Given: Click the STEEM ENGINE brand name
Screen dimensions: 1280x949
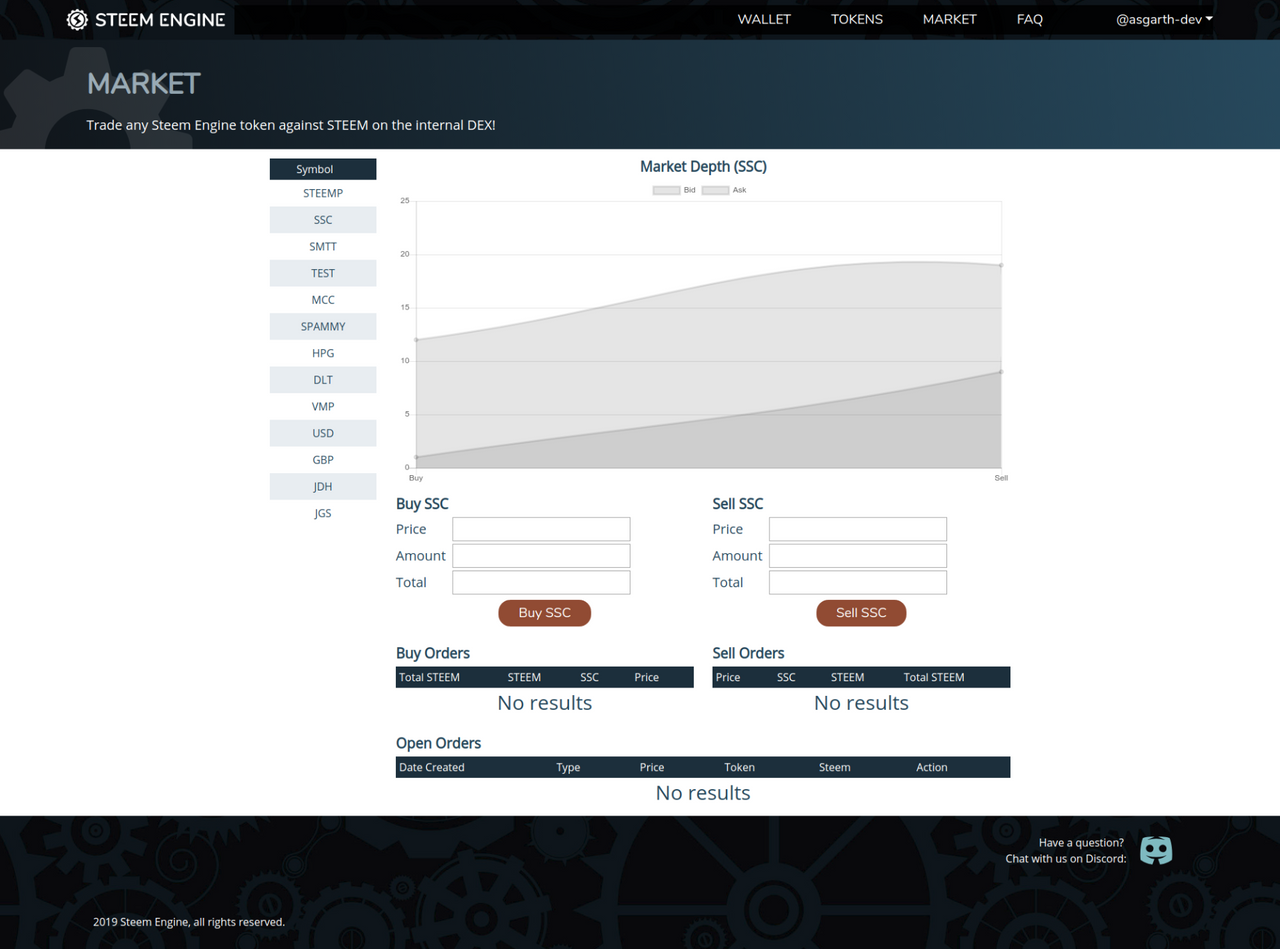Looking at the screenshot, I should coord(160,20).
